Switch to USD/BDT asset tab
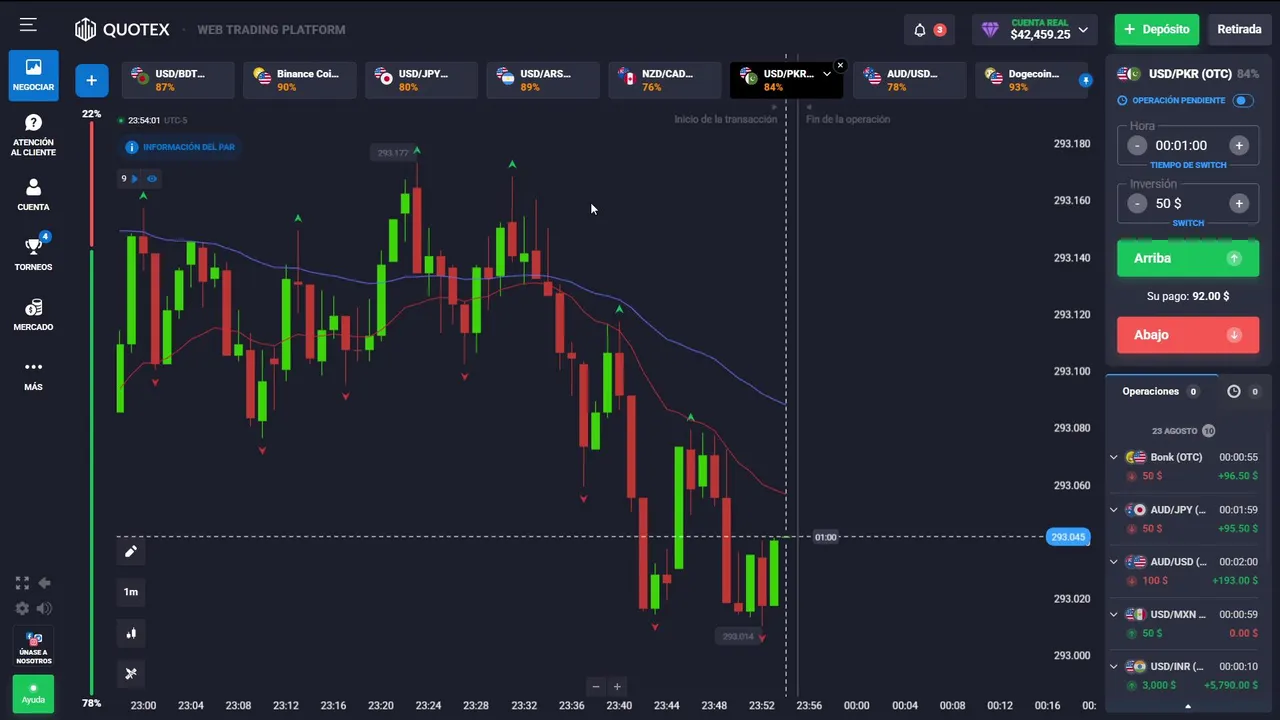The width and height of the screenshot is (1280, 720). pyautogui.click(x=178, y=80)
